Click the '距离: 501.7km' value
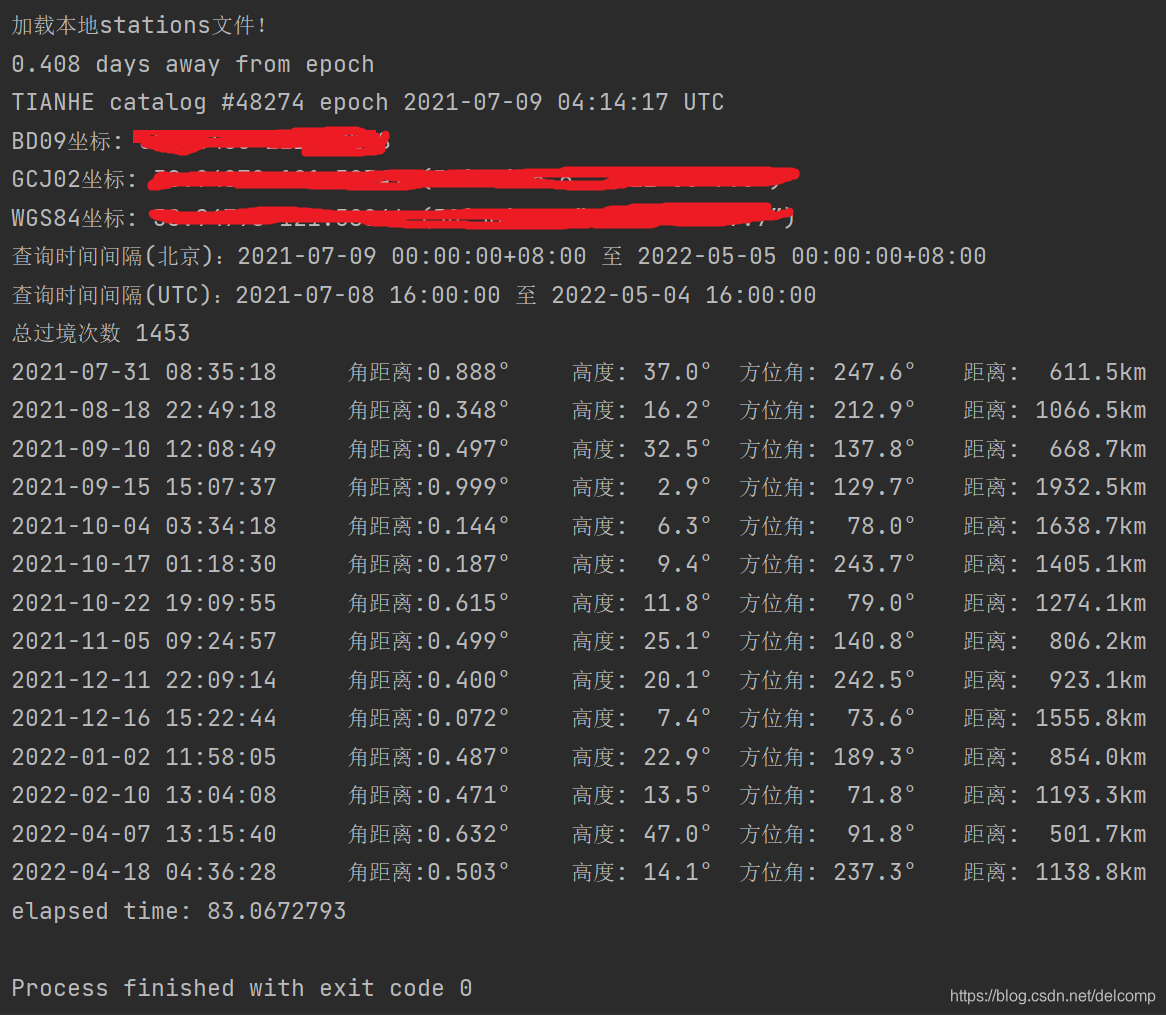1166x1015 pixels. (x=1055, y=834)
